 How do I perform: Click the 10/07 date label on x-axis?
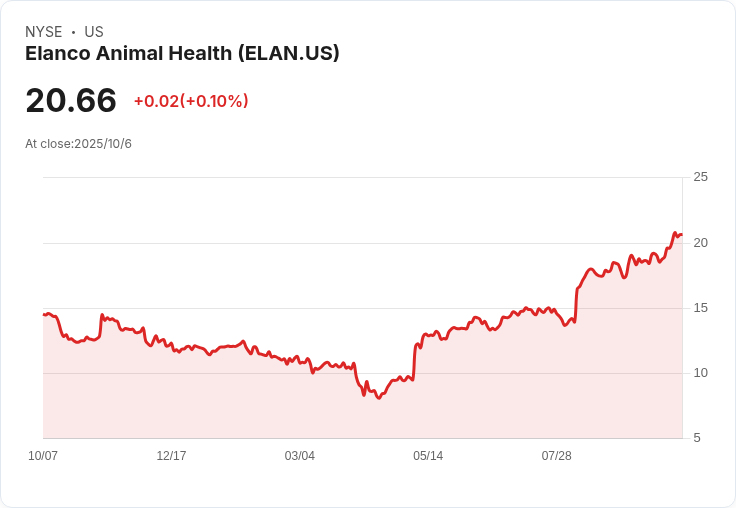tap(43, 456)
